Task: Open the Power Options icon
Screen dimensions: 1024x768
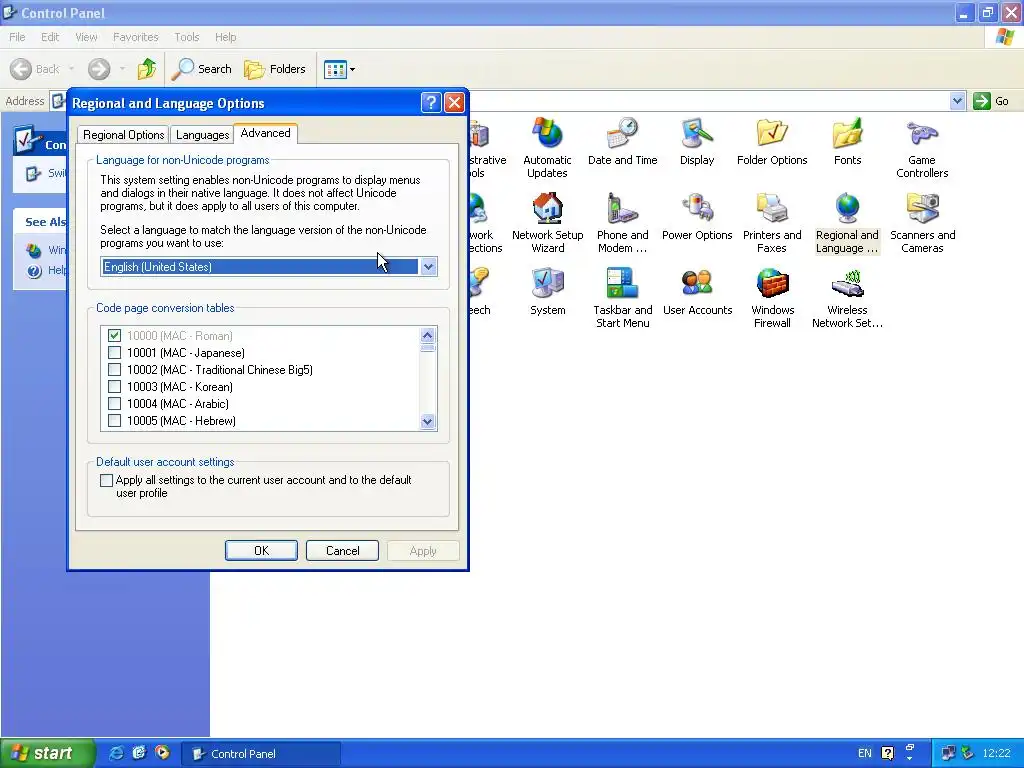Action: (x=697, y=216)
